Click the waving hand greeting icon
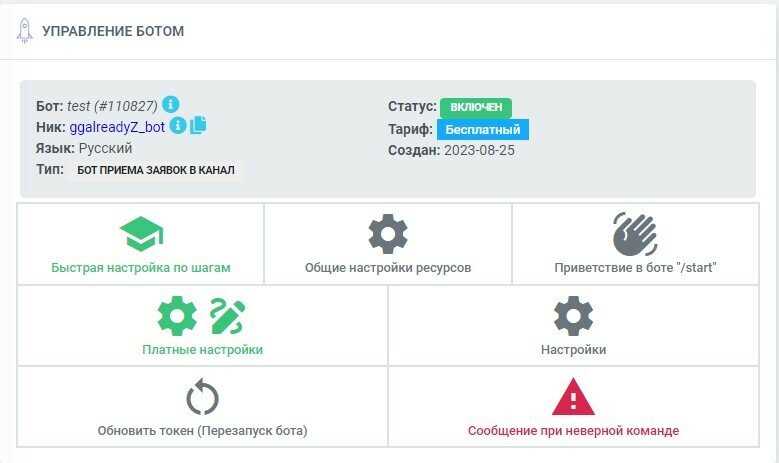This screenshot has width=779, height=463. coord(635,234)
